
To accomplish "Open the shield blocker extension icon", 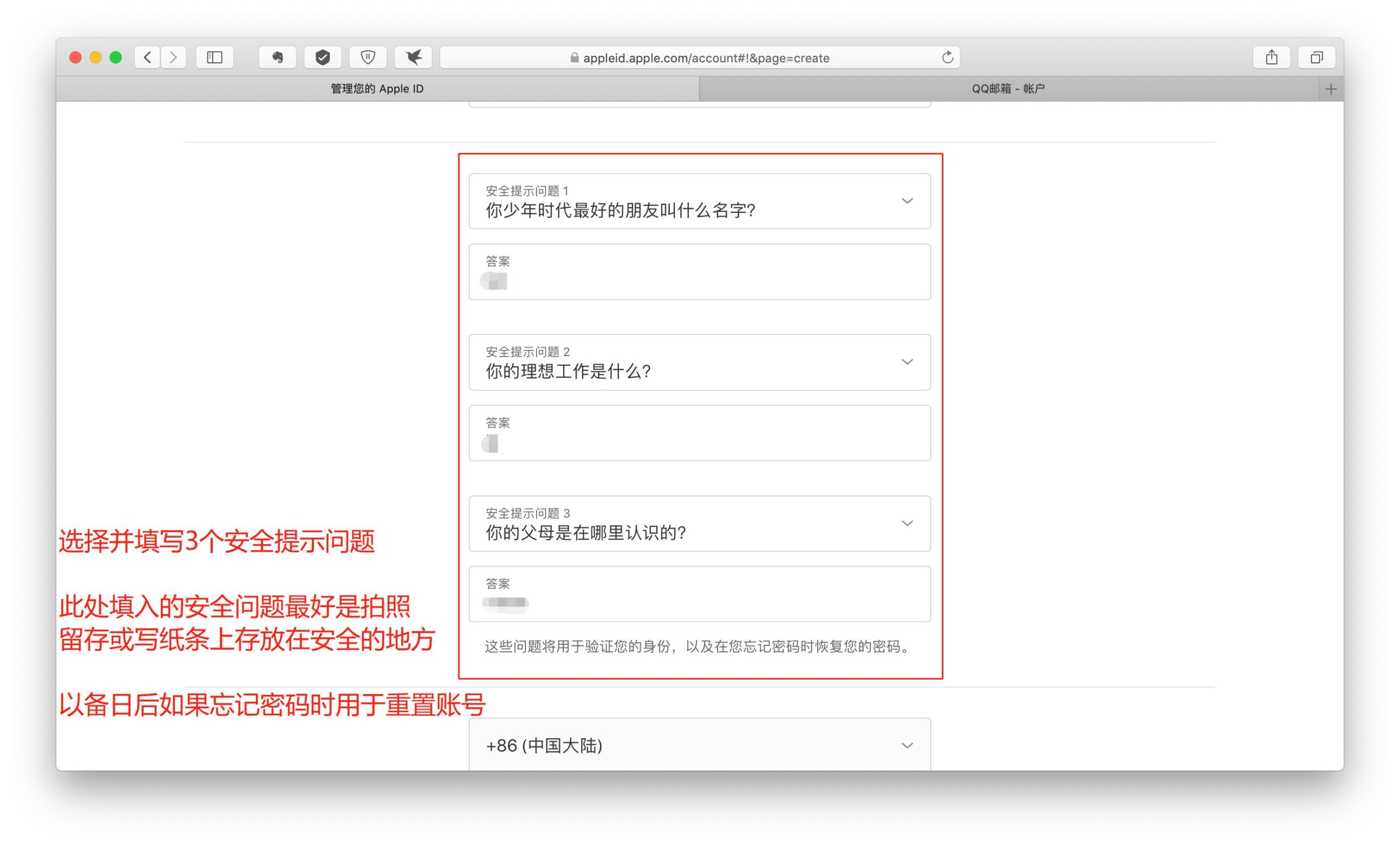I will [x=368, y=57].
